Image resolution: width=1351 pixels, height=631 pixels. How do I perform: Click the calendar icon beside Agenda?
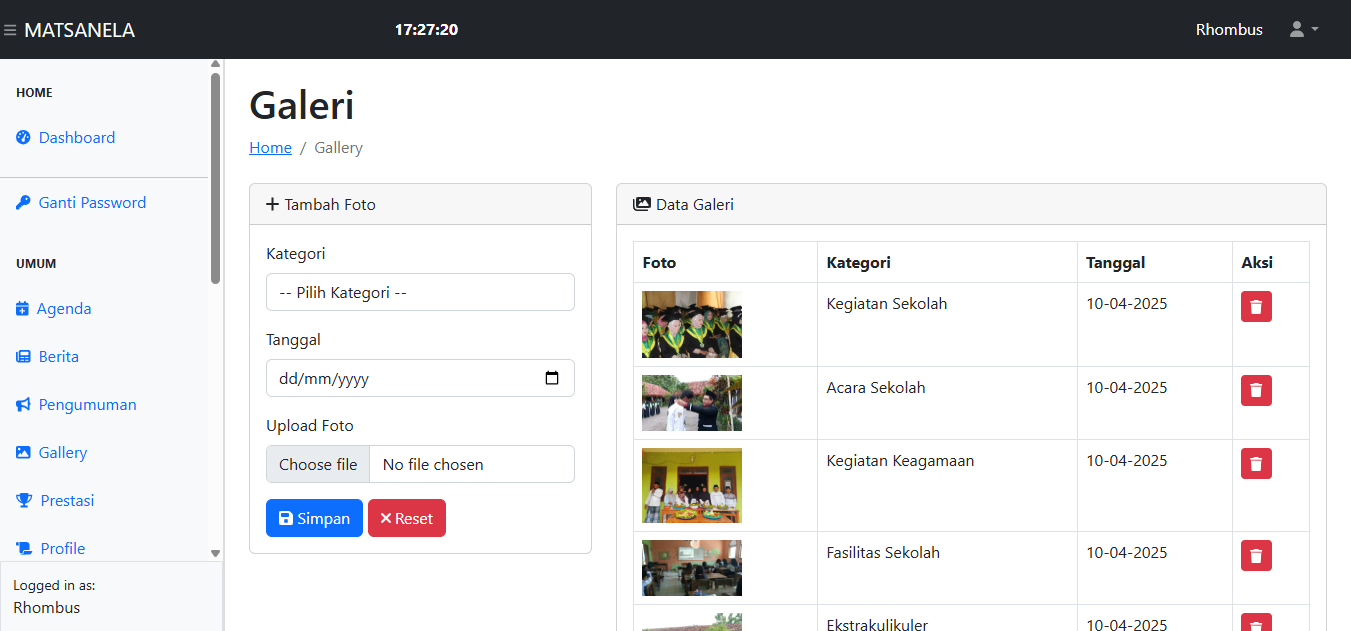[23, 309]
